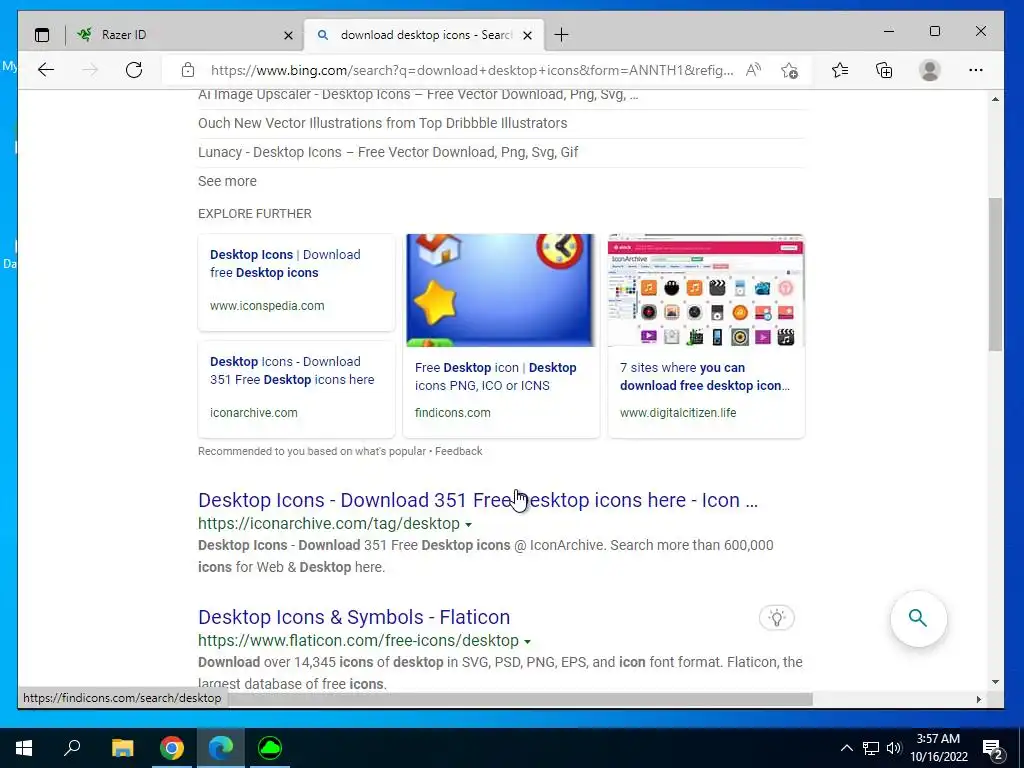The width and height of the screenshot is (1024, 768).
Task: Click the lightbulb insights icon near Flaticon
Action: pos(776,618)
